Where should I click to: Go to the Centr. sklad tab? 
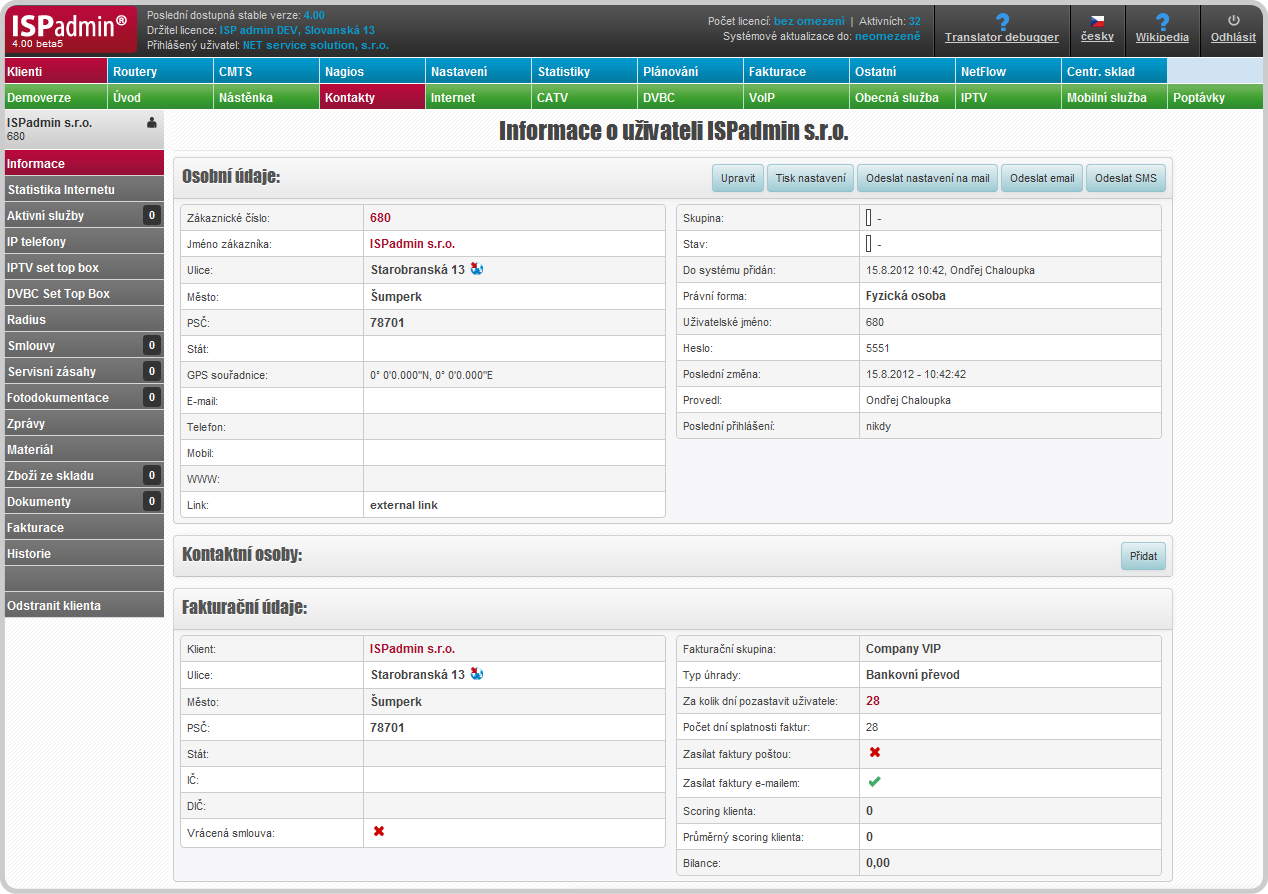1114,71
